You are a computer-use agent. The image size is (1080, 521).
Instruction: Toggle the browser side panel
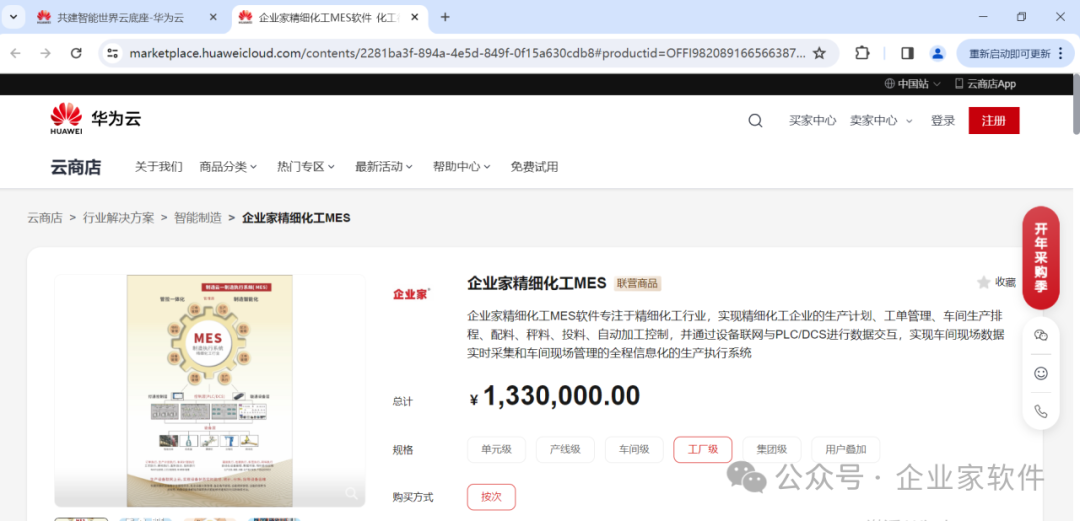[907, 53]
